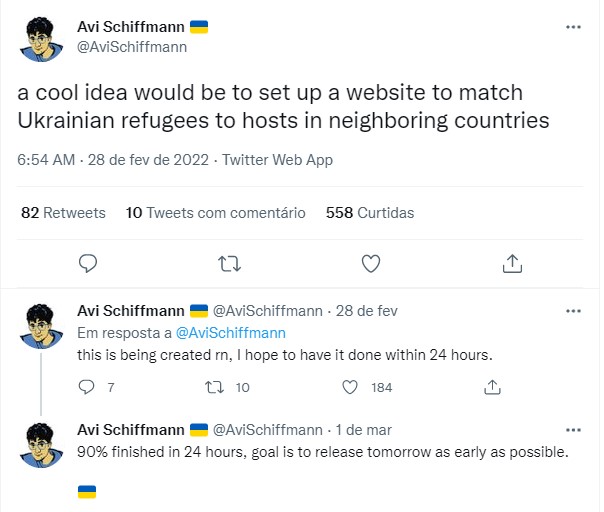
Task: Open the Twitter Web App source link
Action: pyautogui.click(x=277, y=160)
